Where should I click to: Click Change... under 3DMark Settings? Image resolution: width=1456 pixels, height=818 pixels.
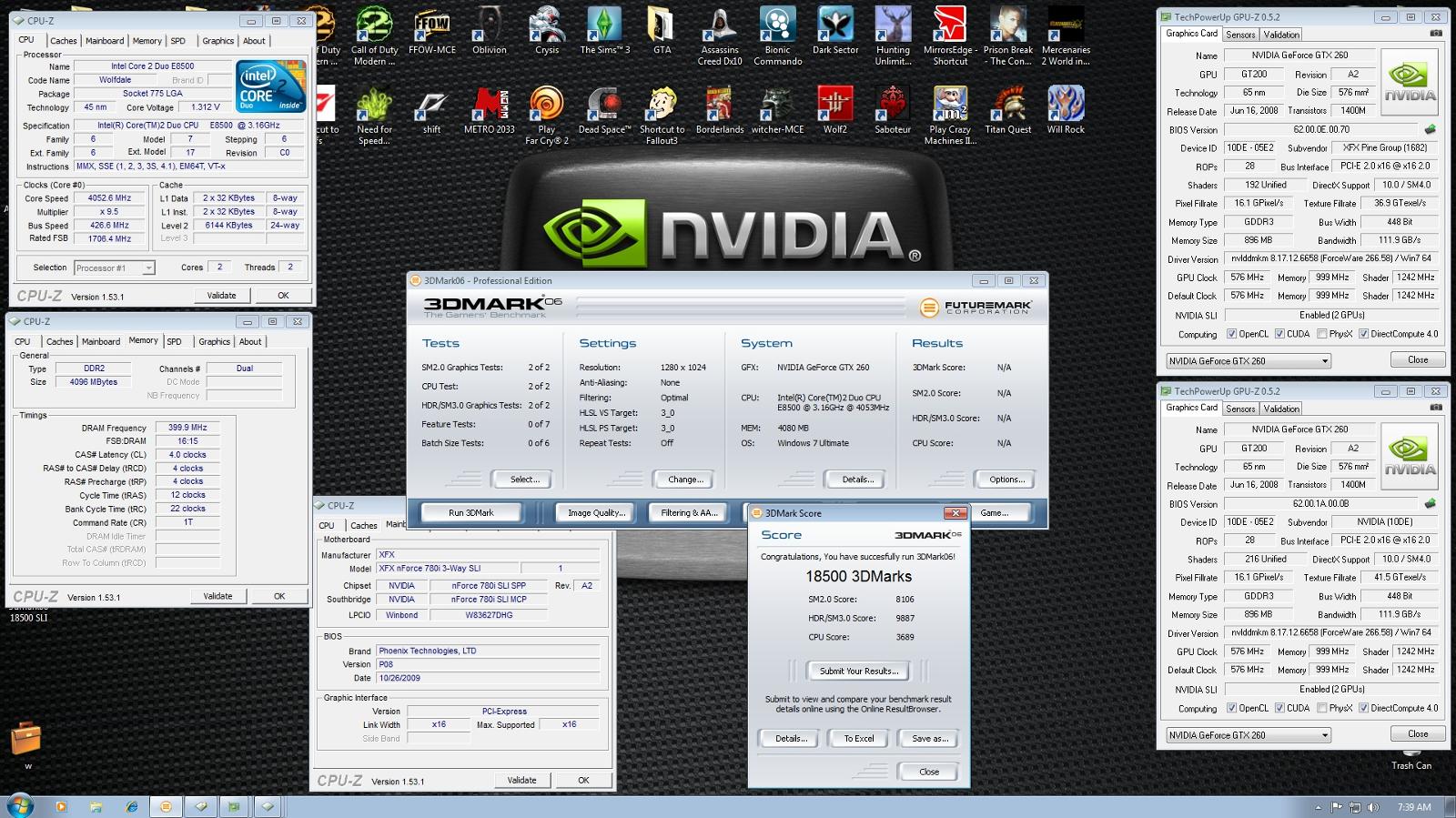[x=684, y=480]
